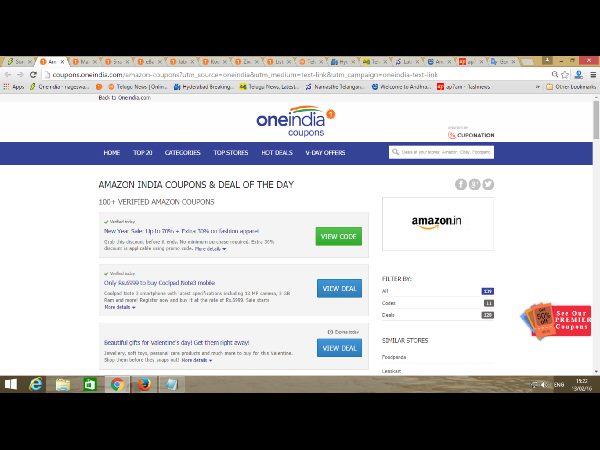
Task: Open Firefox from the taskbar
Action: pos(142,383)
